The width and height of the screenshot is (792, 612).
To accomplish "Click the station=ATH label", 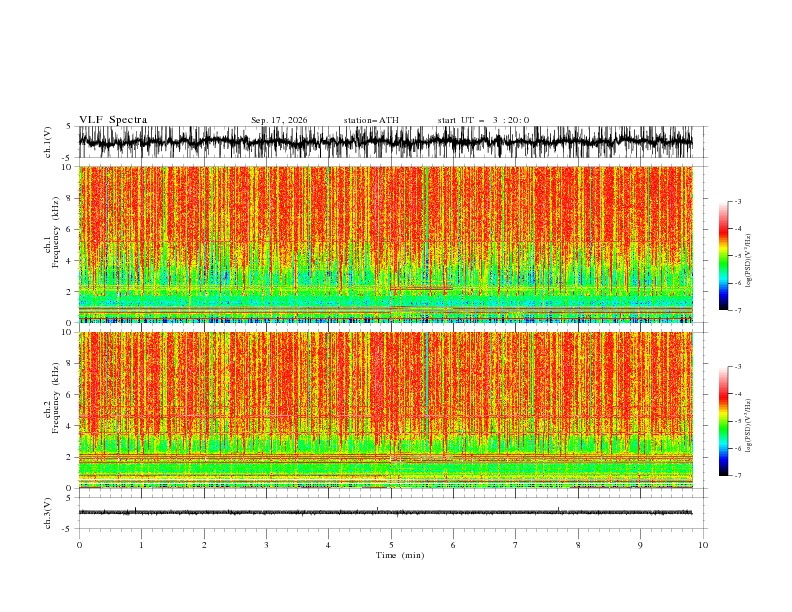I will [371, 120].
